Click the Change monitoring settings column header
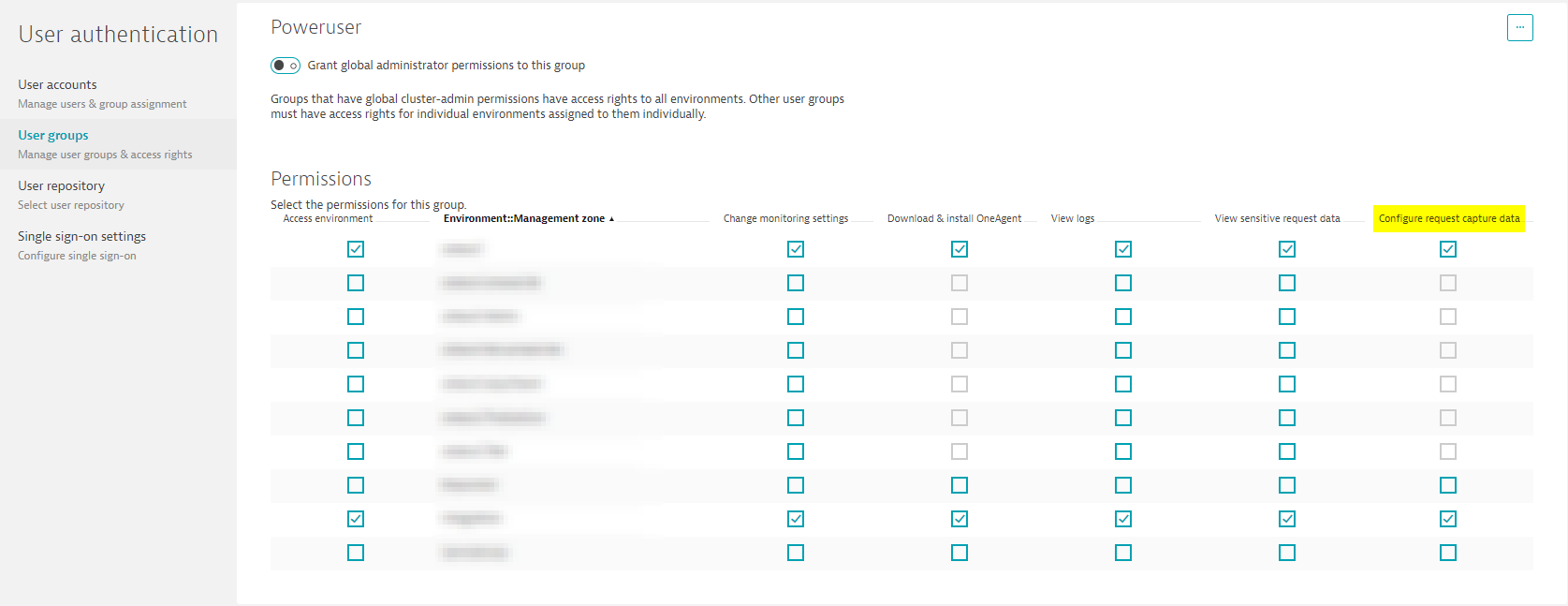Screen dimensions: 1568x606 (x=785, y=219)
